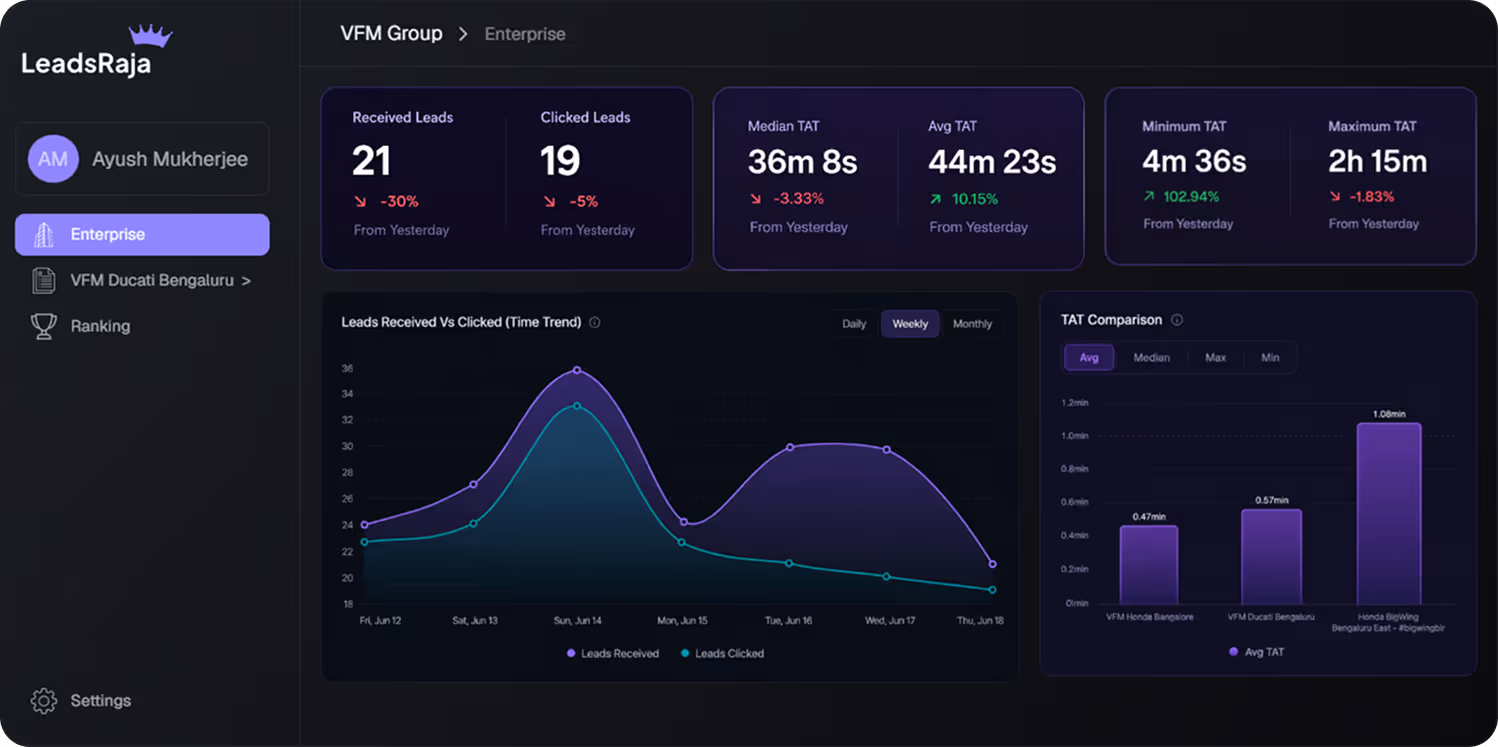Click the VFM Honda Bangalore bar
Viewport: 1498px width, 747px height.
click(1149, 564)
